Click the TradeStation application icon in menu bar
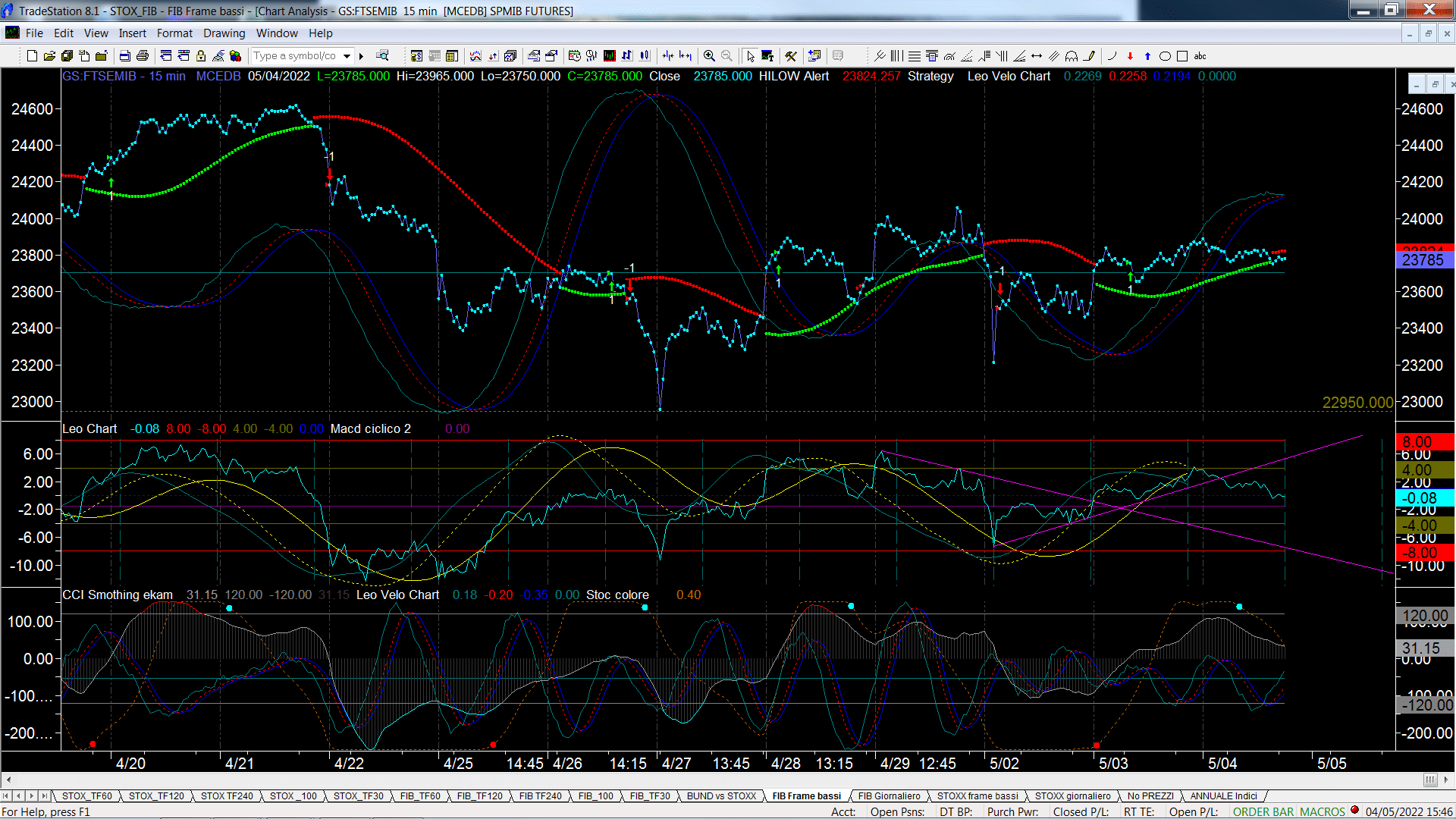Screen dimensions: 1456x819 coord(12,33)
